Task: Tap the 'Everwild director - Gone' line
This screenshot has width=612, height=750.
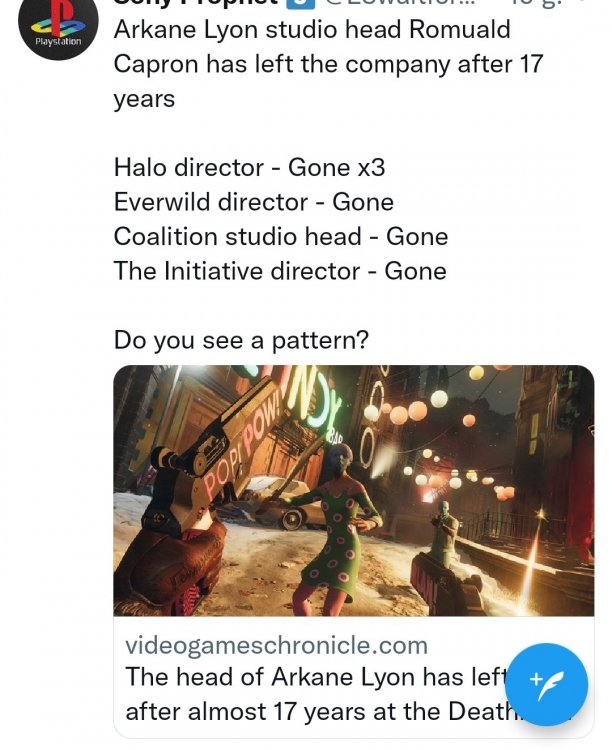Action: 254,202
